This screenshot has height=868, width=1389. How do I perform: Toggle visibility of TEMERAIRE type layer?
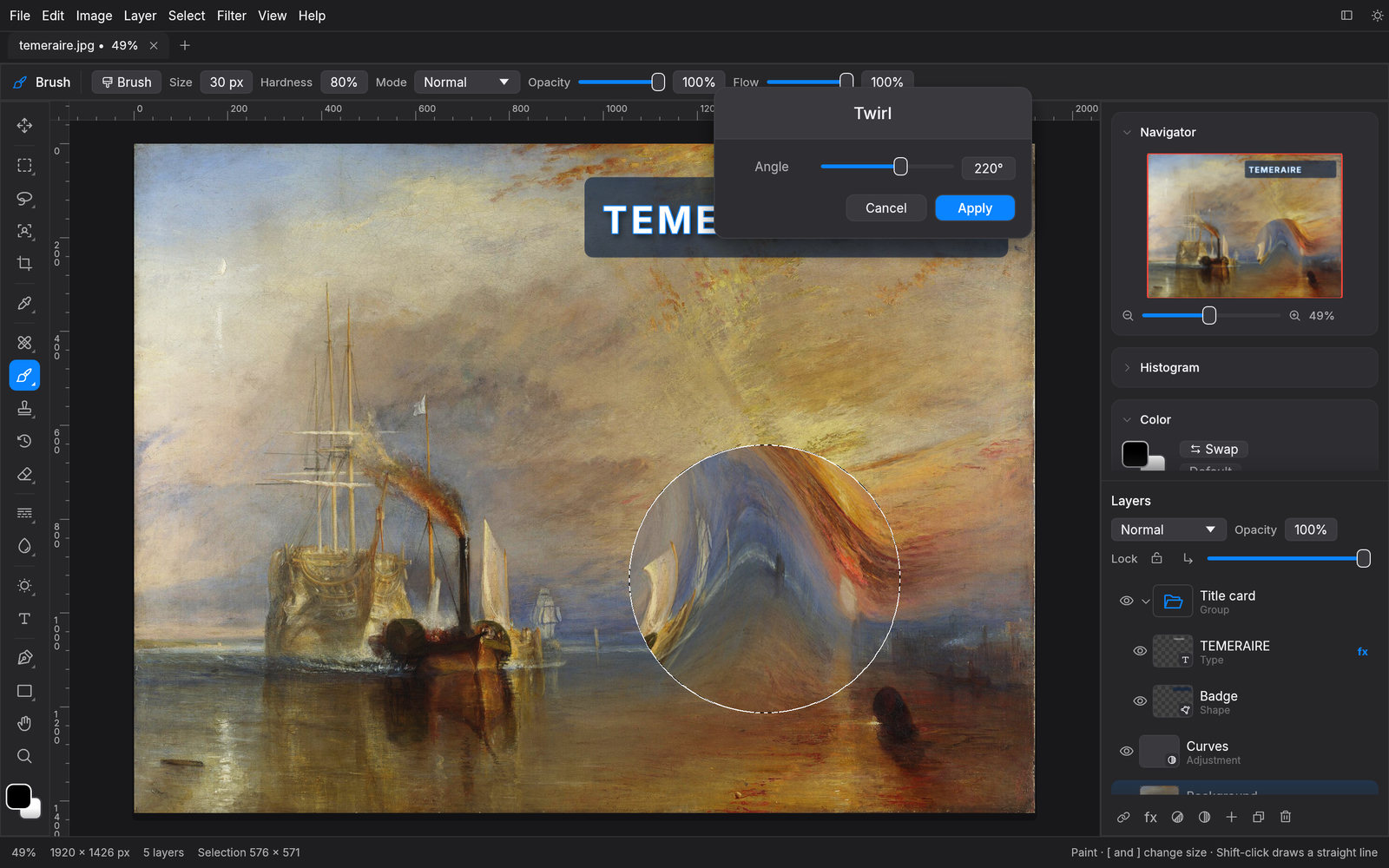(x=1140, y=651)
